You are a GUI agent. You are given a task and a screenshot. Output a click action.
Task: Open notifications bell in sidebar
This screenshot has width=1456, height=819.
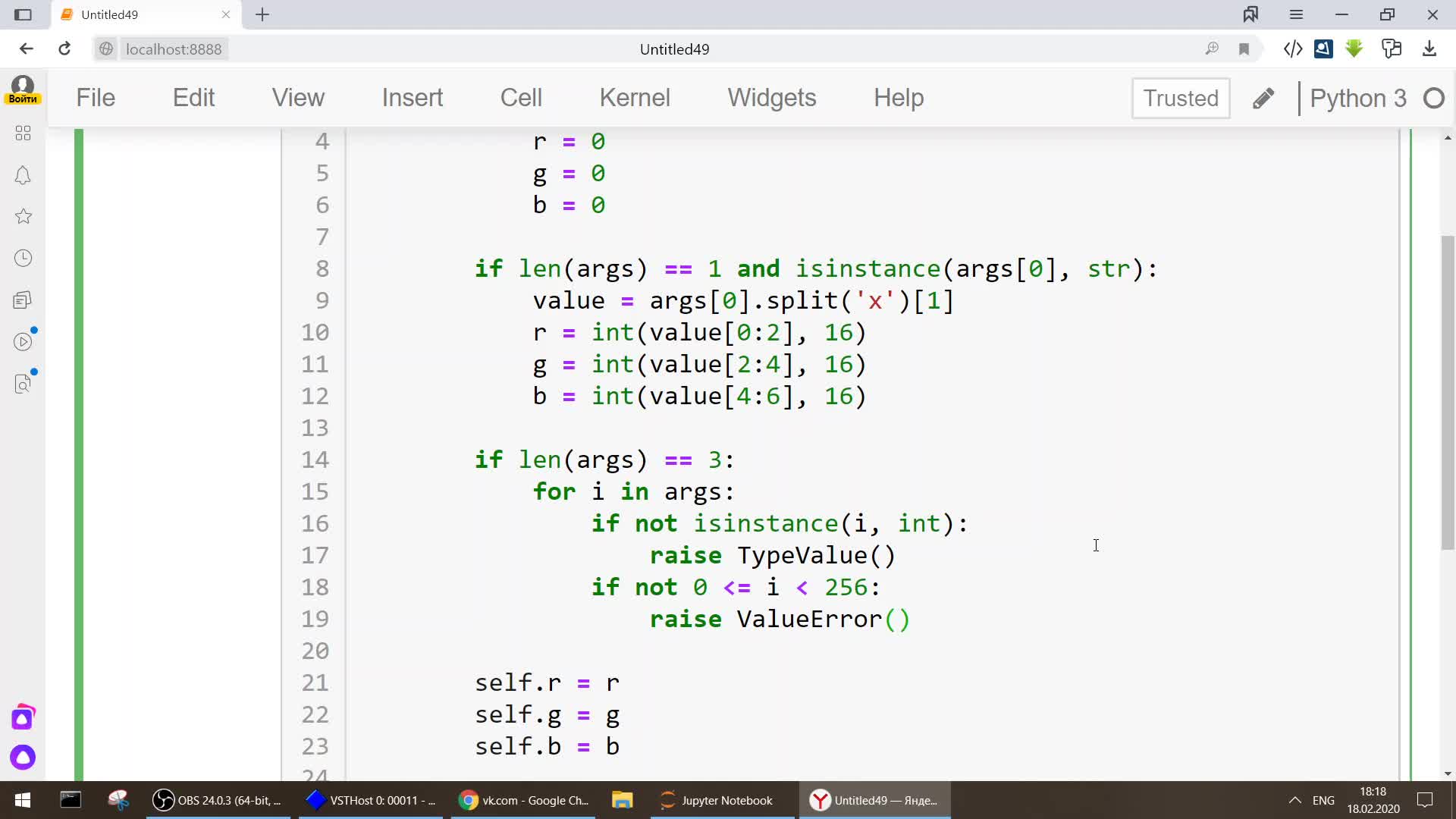click(x=23, y=175)
